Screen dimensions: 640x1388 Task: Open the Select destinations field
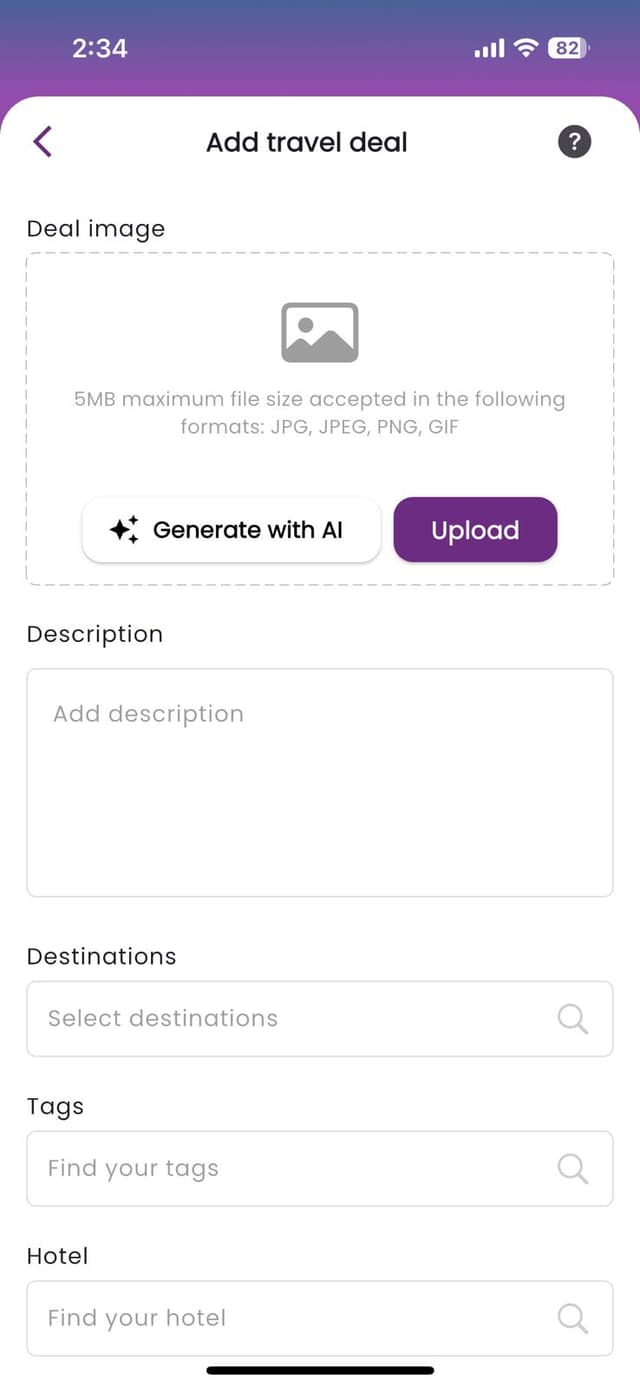coord(320,1019)
